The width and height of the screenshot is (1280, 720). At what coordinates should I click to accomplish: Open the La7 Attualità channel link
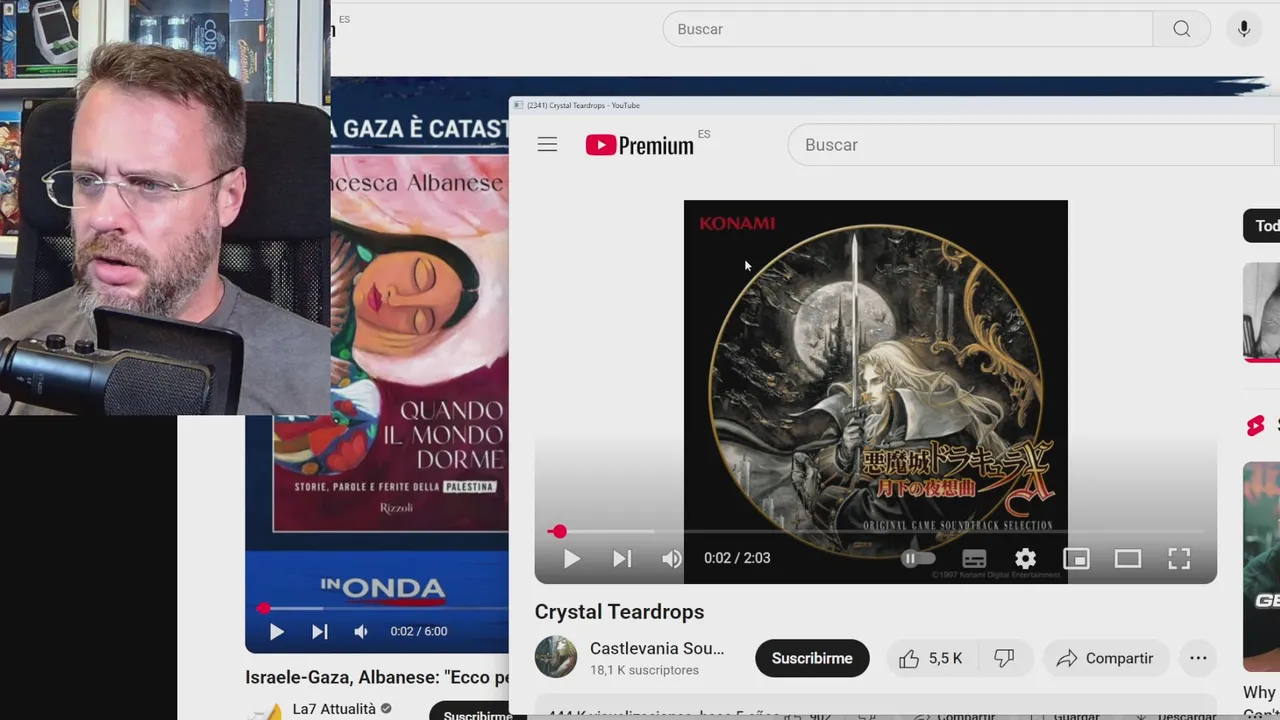point(334,709)
